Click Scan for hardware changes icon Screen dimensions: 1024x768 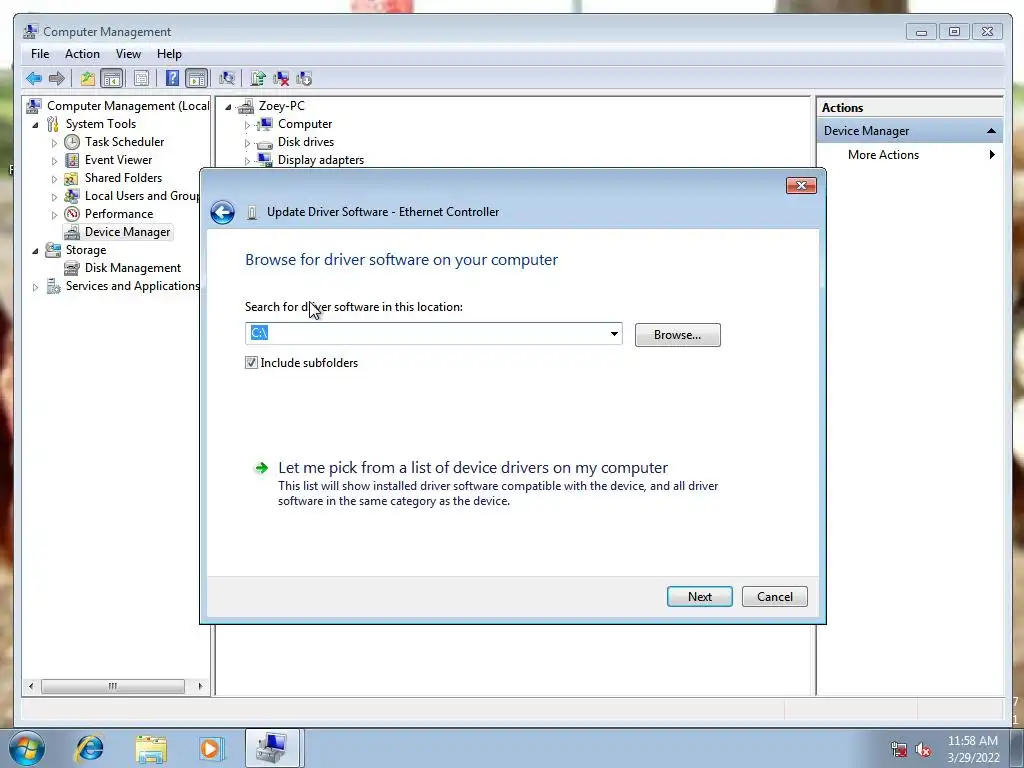point(227,79)
